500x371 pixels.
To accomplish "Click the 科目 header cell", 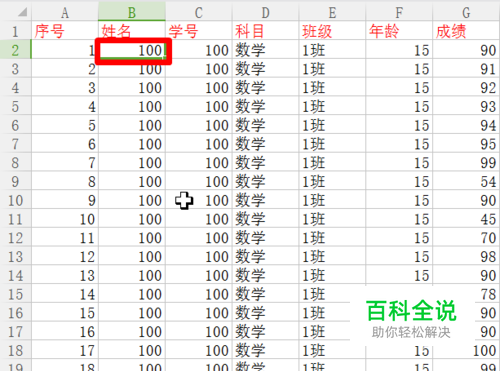I will [266, 31].
